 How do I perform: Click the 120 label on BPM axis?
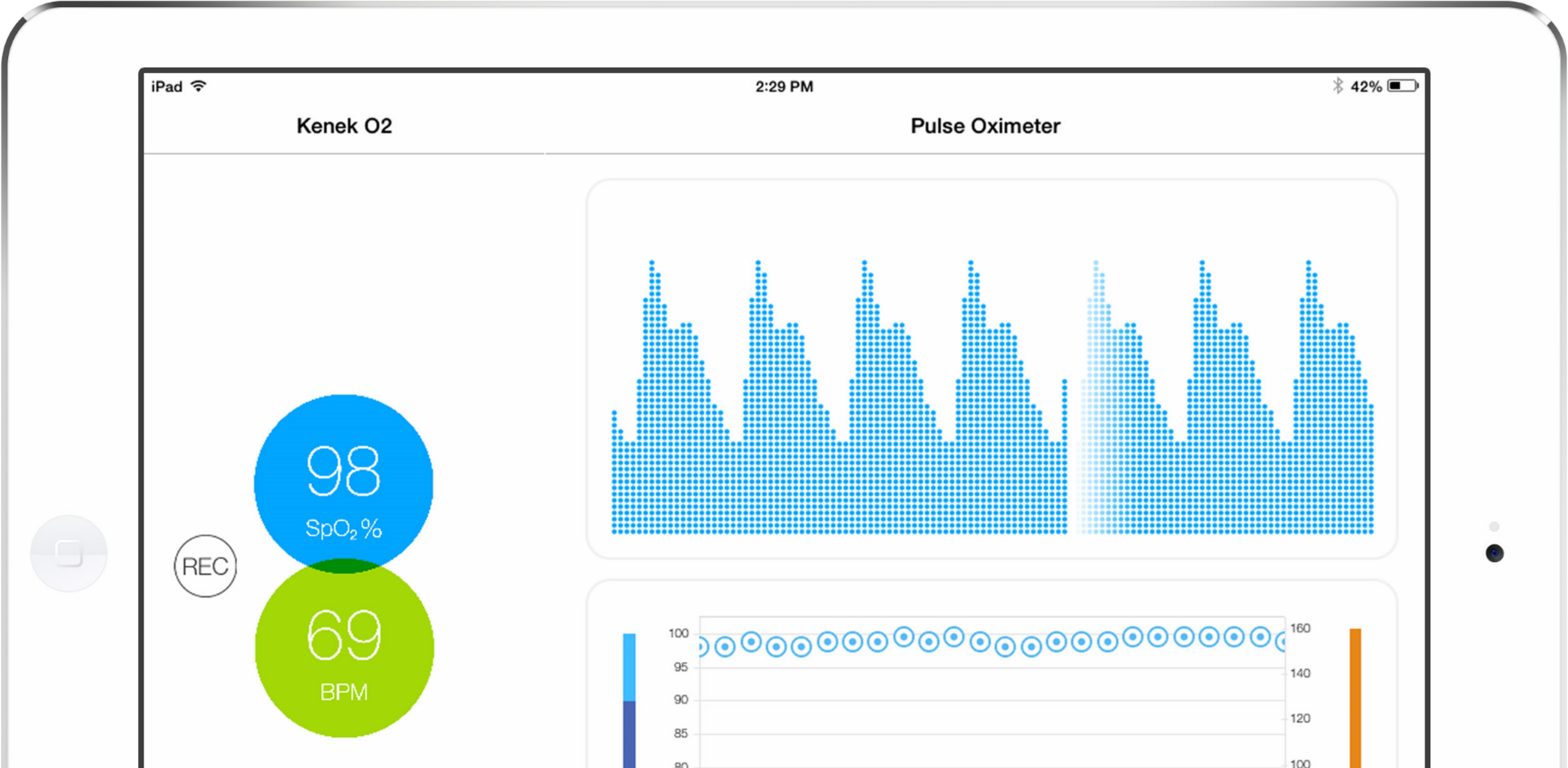(x=1300, y=718)
